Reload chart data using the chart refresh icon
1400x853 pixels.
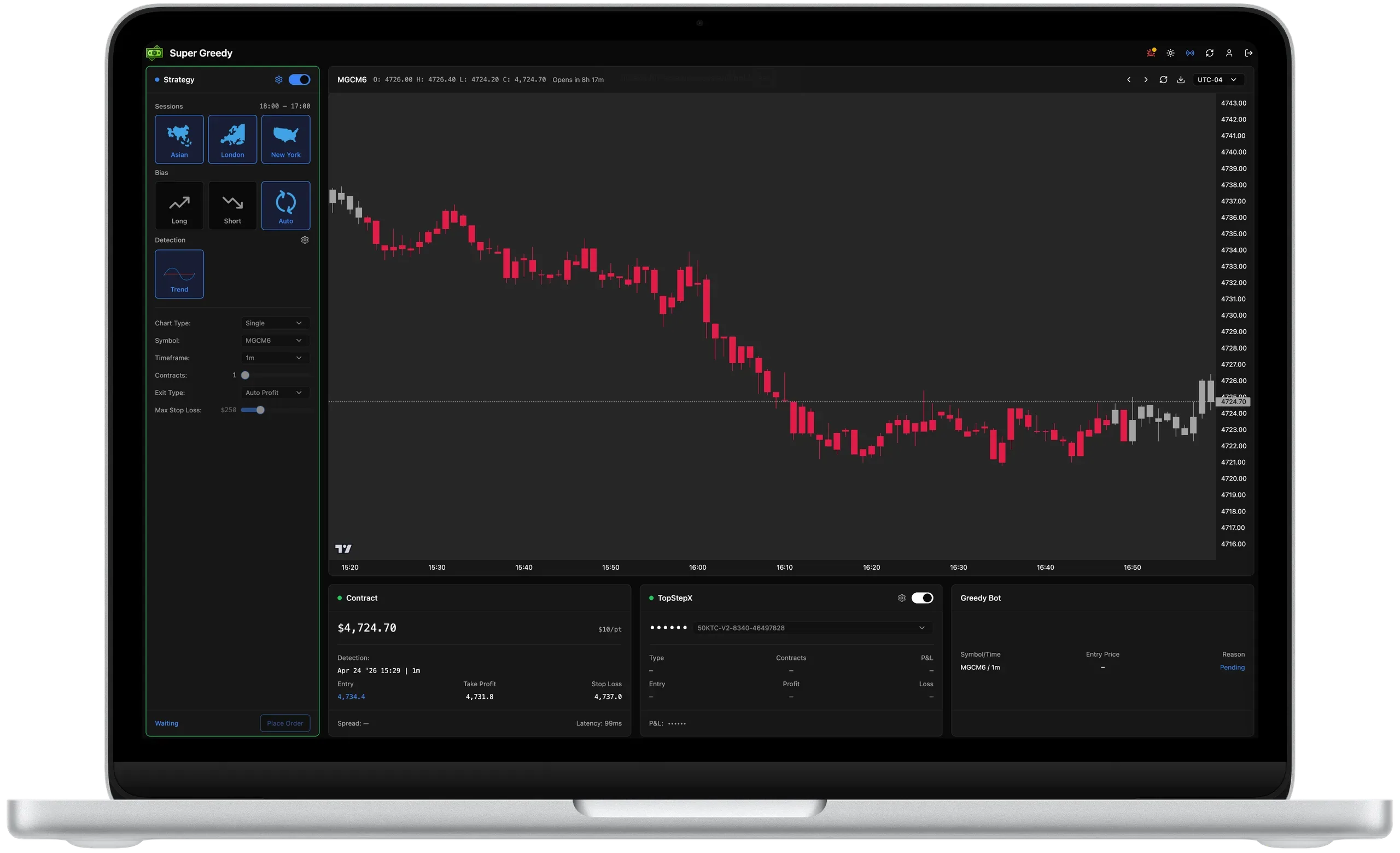pyautogui.click(x=1163, y=79)
